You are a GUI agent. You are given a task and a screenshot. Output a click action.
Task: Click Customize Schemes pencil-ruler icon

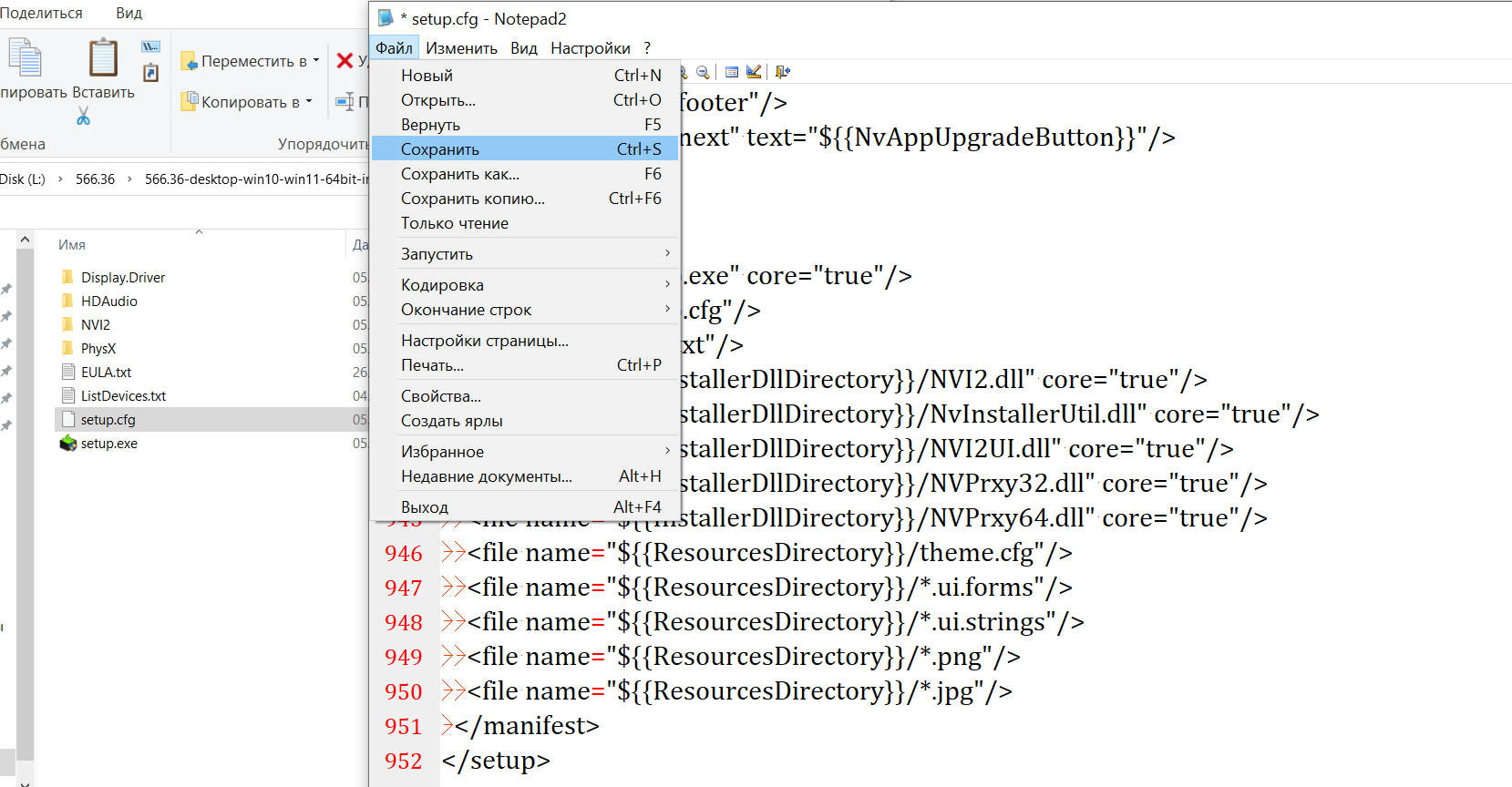click(x=754, y=72)
